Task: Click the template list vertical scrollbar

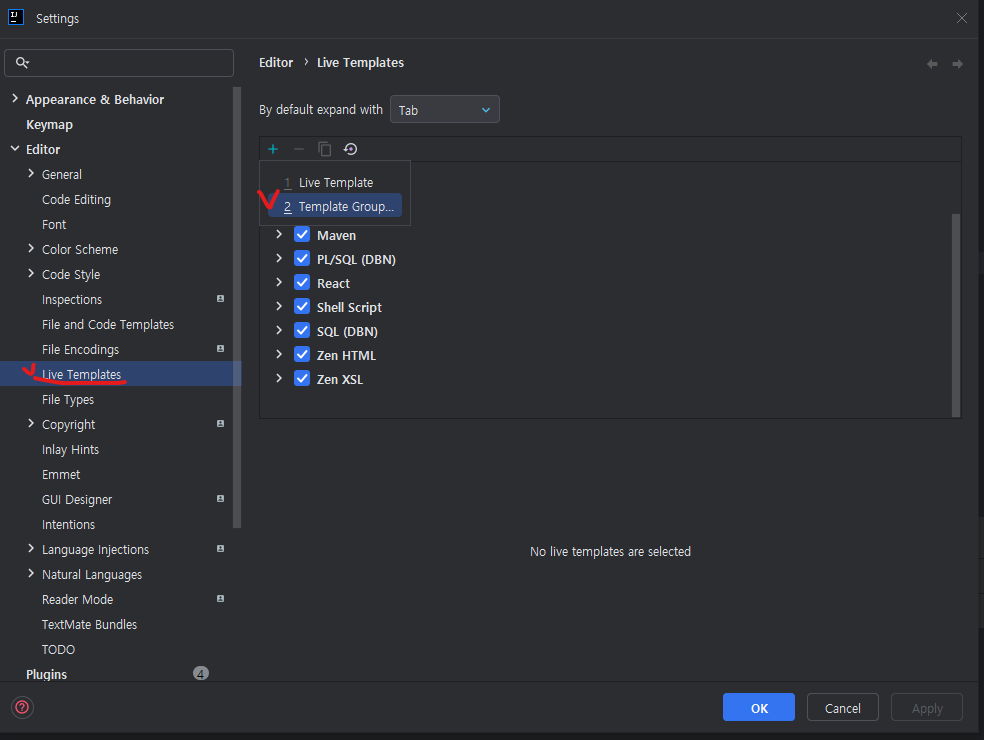Action: click(x=956, y=315)
